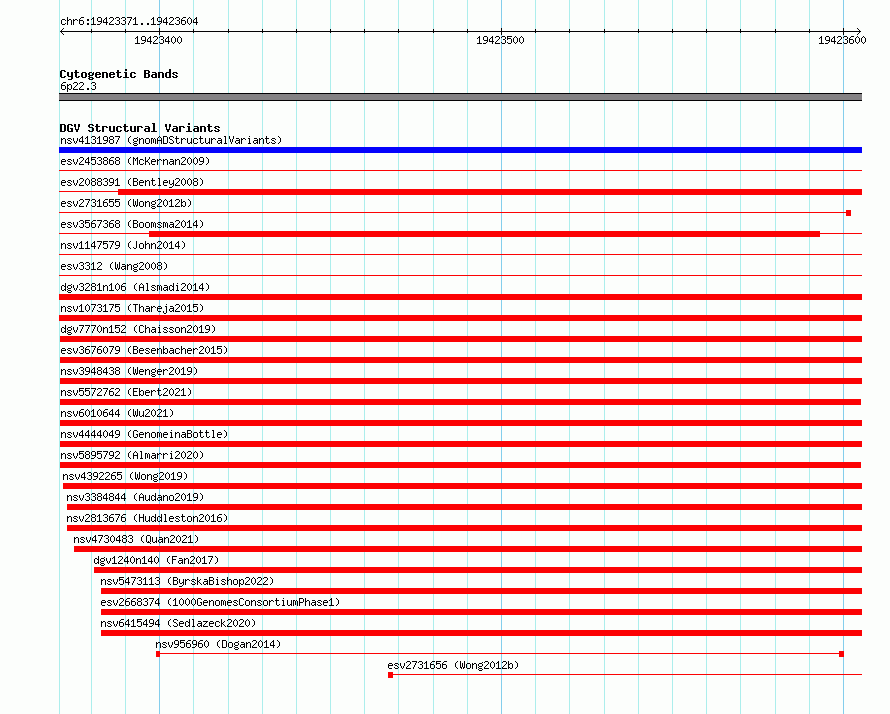890x714 pixels.
Task: Click the small red block ending esv2731655
Action: (x=849, y=213)
